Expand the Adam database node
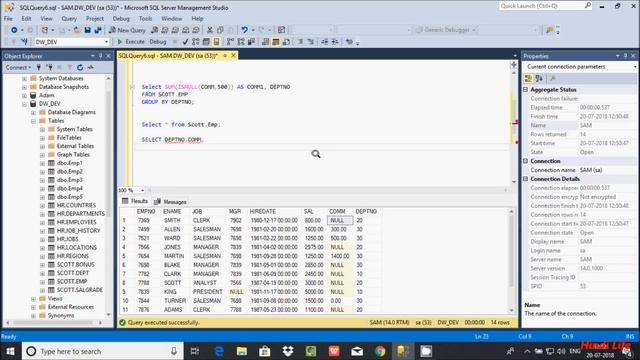The image size is (640, 360). click(24, 96)
